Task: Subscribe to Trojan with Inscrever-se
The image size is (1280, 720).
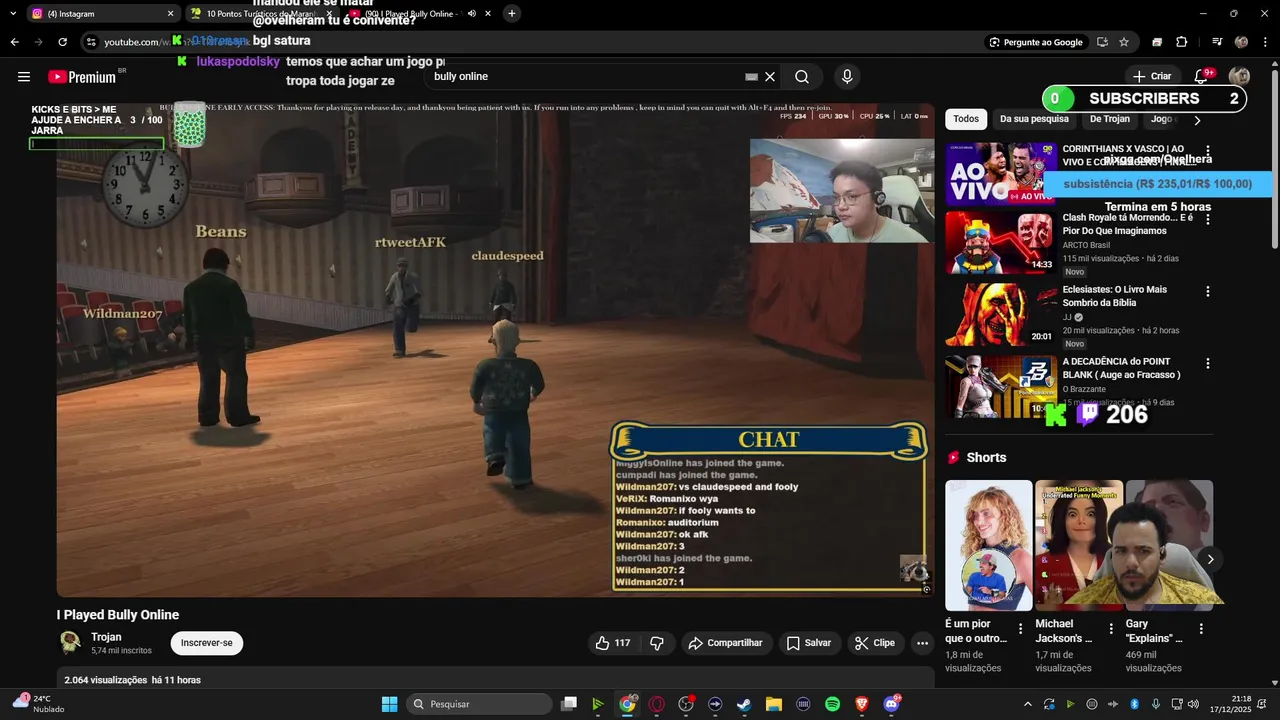Action: point(207,643)
